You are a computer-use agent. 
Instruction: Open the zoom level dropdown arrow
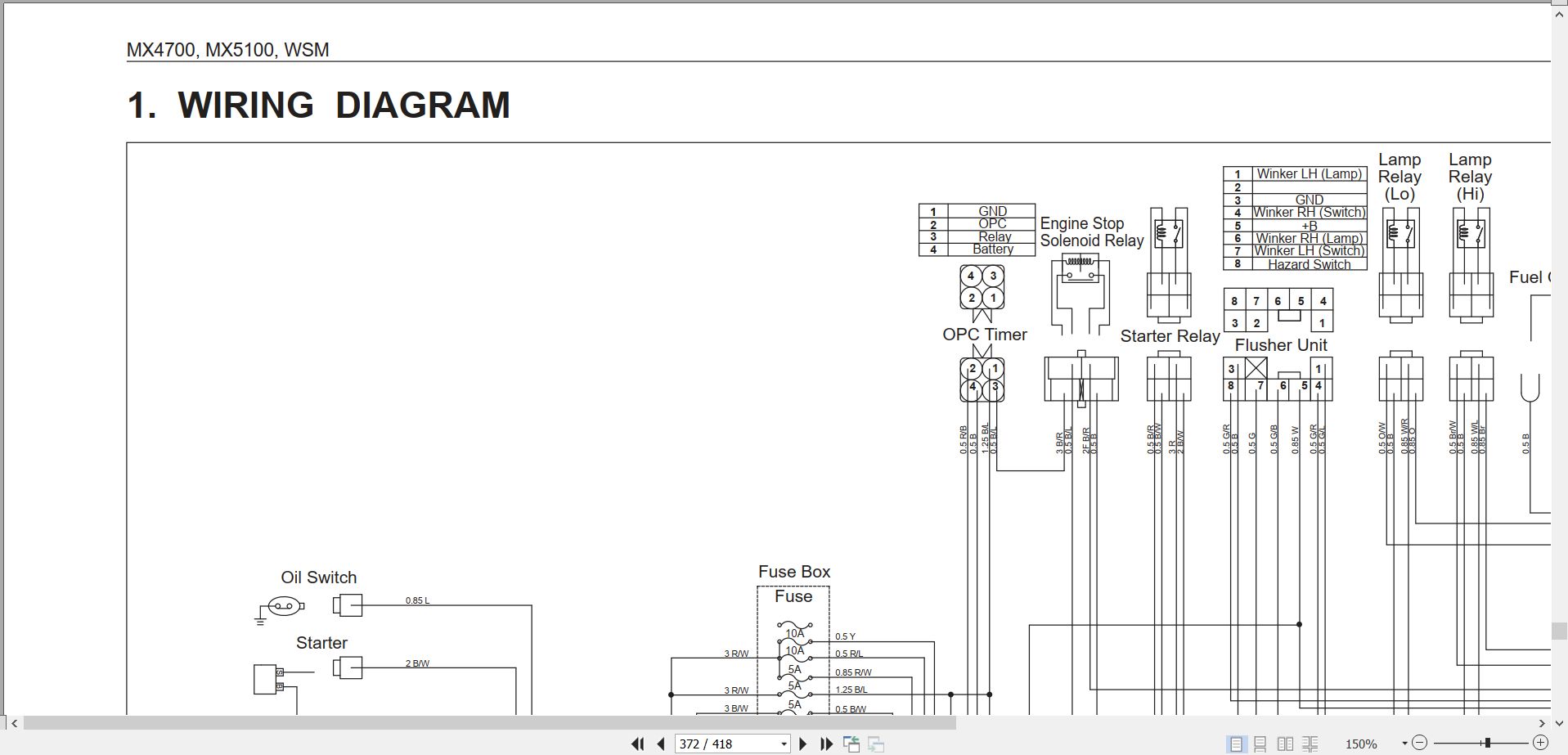click(1404, 744)
